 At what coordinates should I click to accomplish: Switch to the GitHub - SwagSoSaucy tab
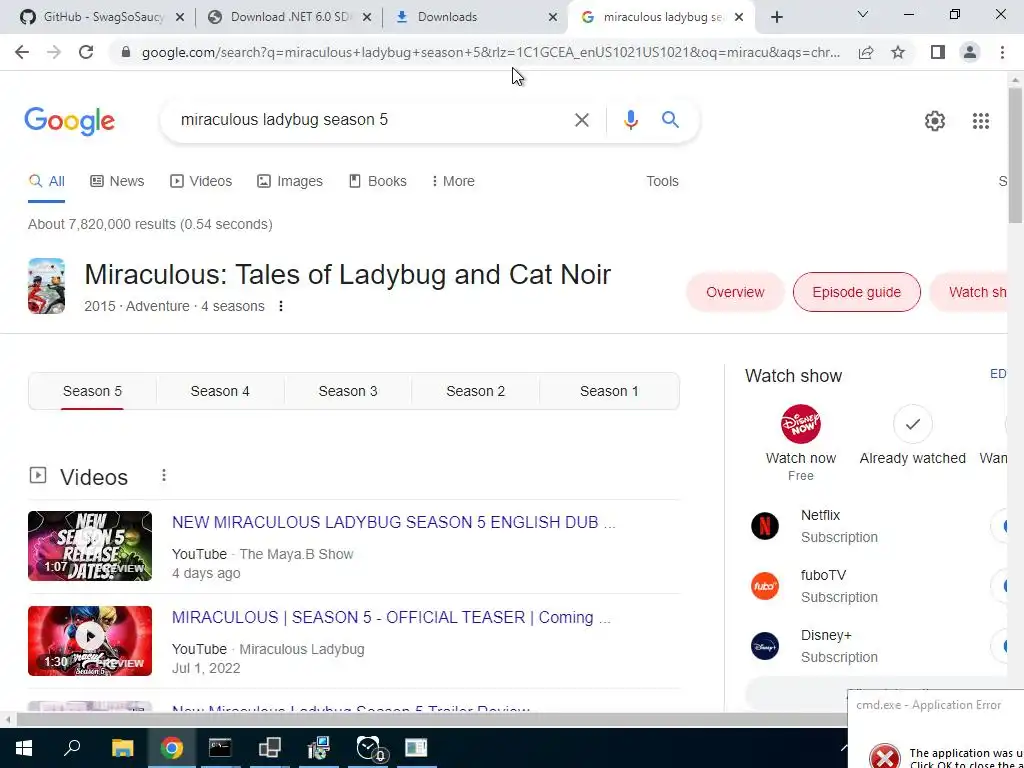point(103,17)
